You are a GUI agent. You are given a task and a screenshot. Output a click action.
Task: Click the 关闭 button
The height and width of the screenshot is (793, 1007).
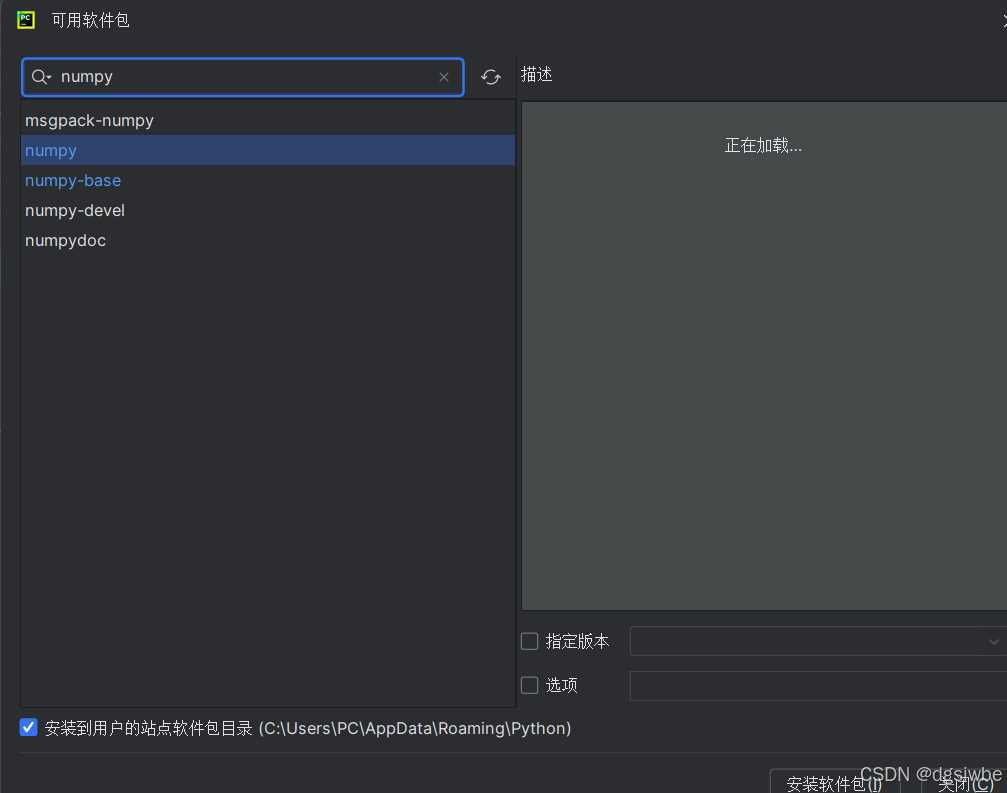coord(962,784)
